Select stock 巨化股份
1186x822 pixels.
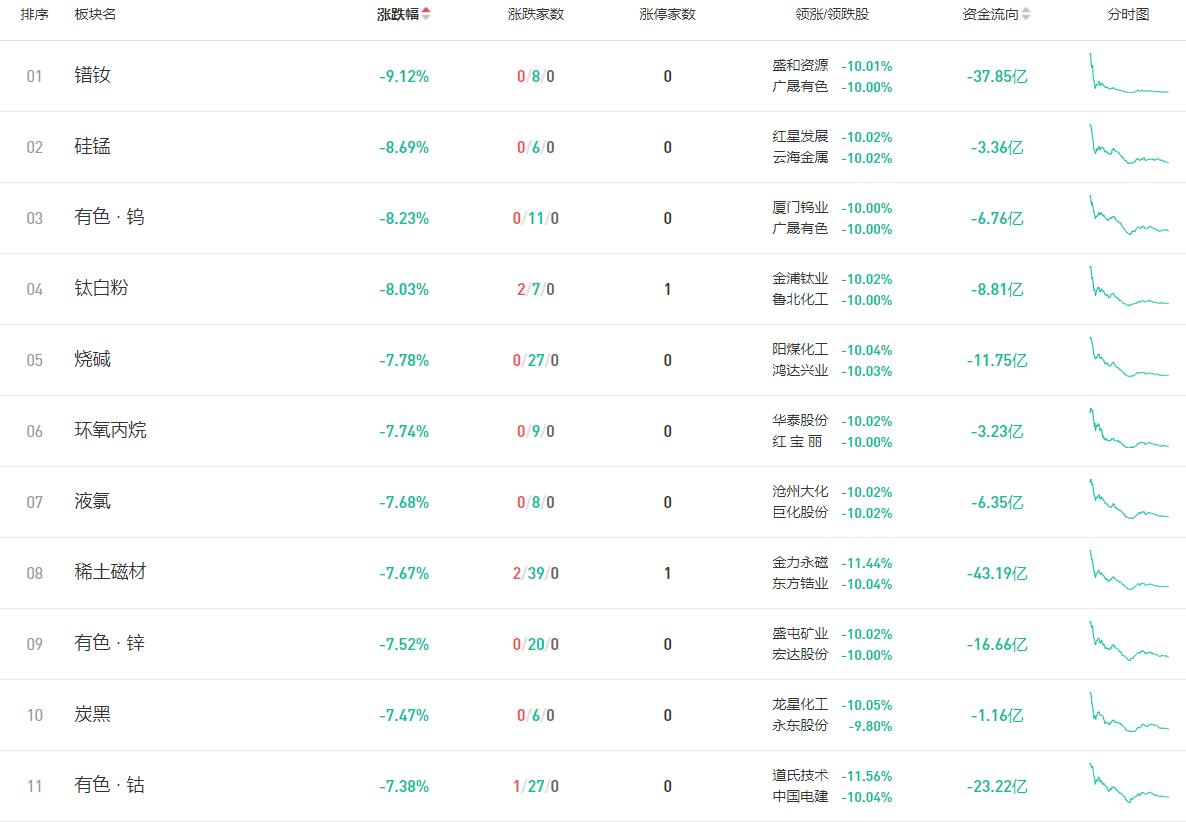coord(800,513)
